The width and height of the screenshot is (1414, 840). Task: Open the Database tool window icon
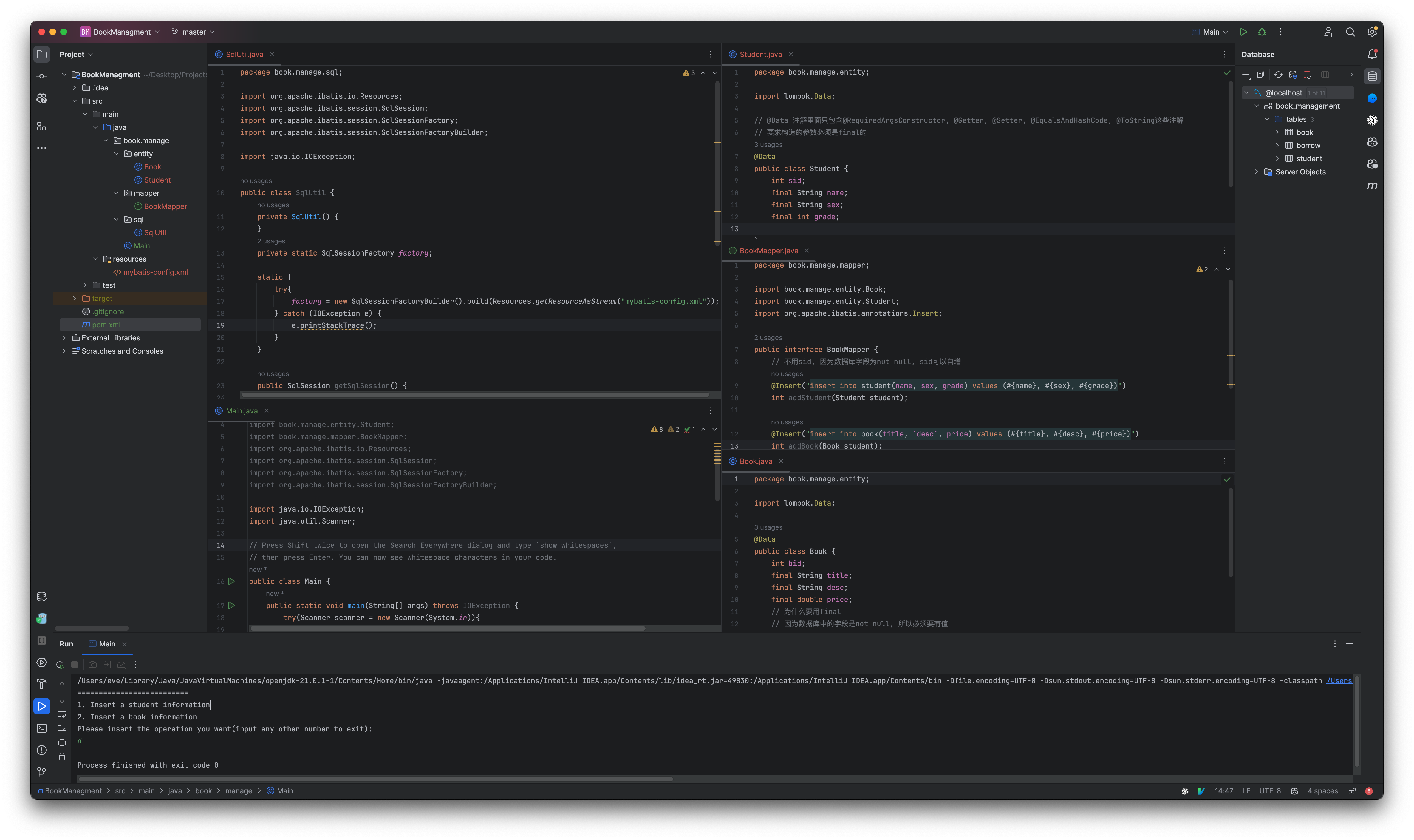[x=1372, y=76]
